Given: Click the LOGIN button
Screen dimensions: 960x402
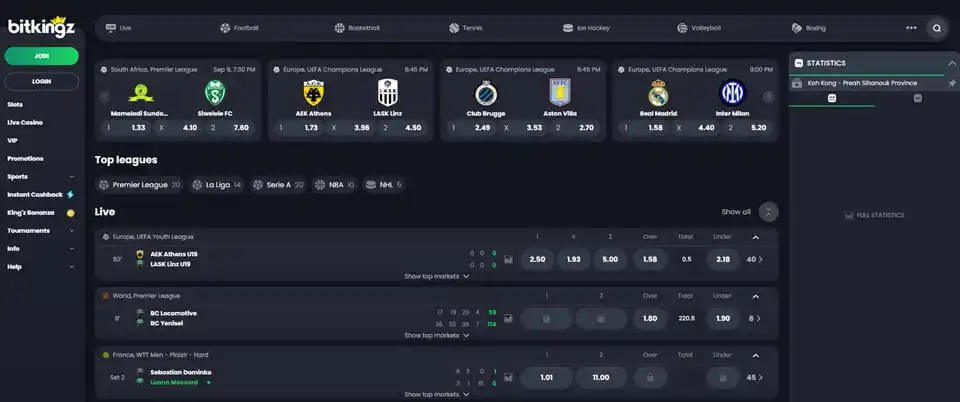Looking at the screenshot, I should pyautogui.click(x=42, y=81).
